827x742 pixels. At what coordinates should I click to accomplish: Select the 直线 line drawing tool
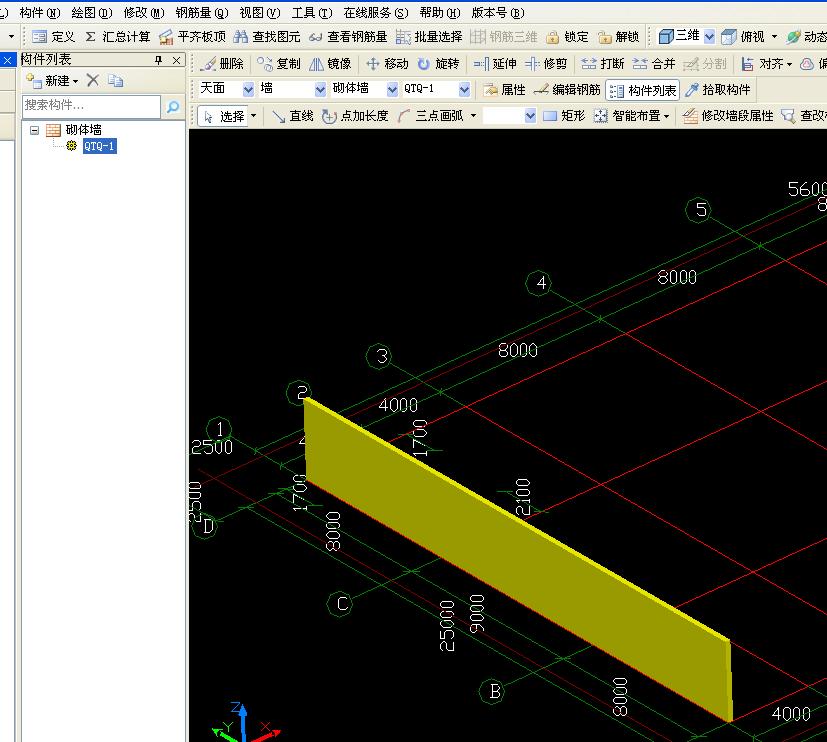click(x=293, y=115)
